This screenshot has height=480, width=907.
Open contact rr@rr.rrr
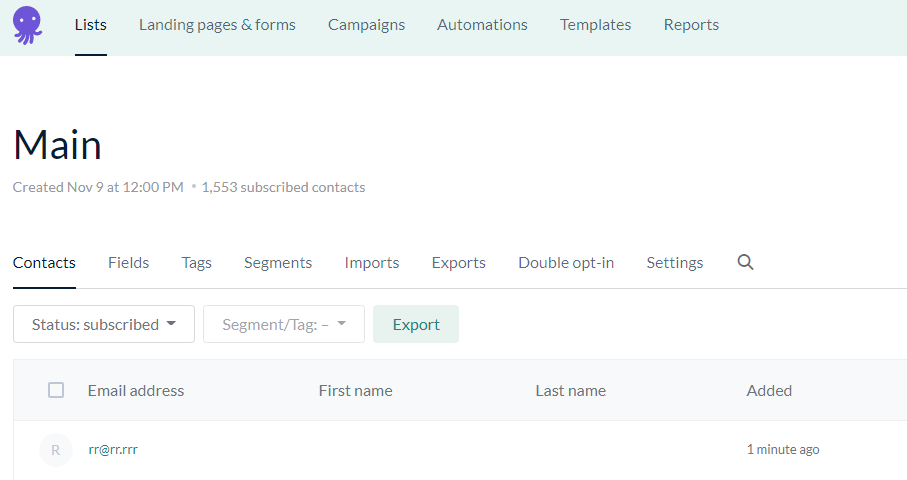pyautogui.click(x=113, y=450)
